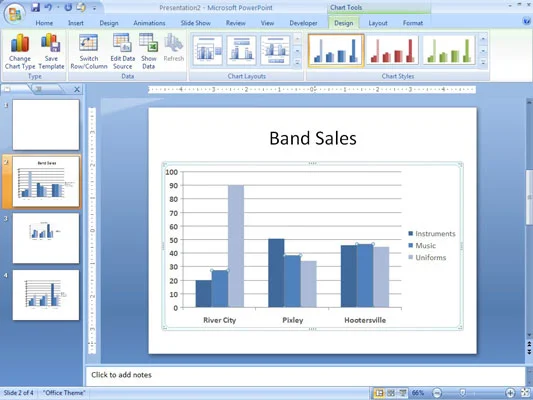Switch to Slide Sorter view
Viewport: 533px width, 400px height.
pyautogui.click(x=391, y=393)
